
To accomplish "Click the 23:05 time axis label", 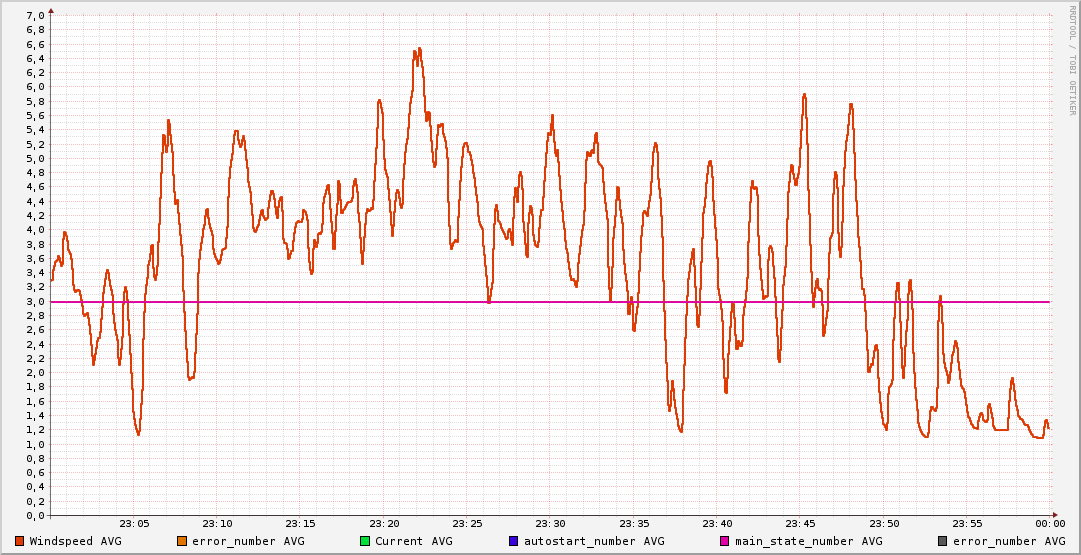I will [x=134, y=523].
